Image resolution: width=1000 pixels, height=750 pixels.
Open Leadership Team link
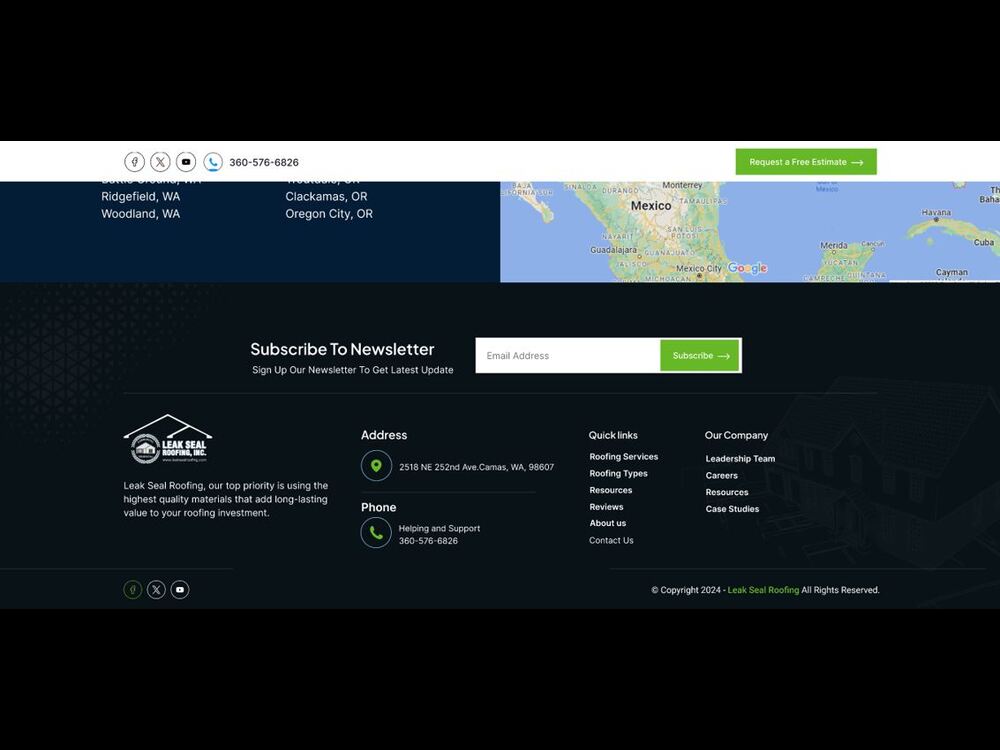coord(740,459)
